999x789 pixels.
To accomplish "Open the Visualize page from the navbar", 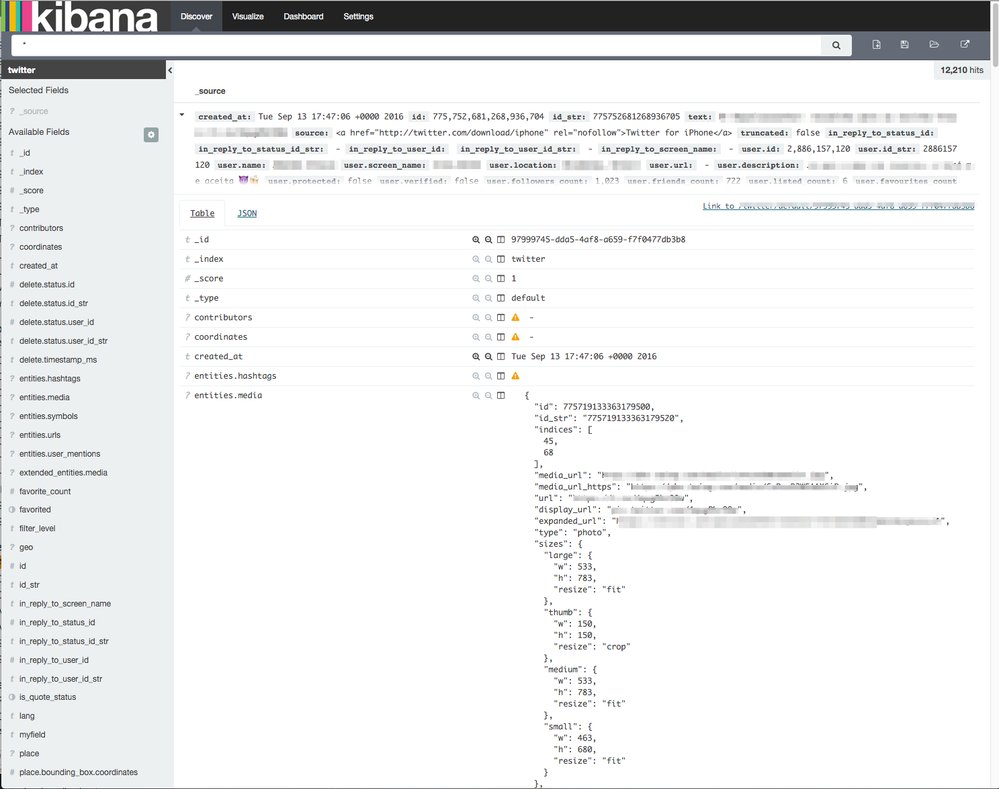I will pos(248,16).
